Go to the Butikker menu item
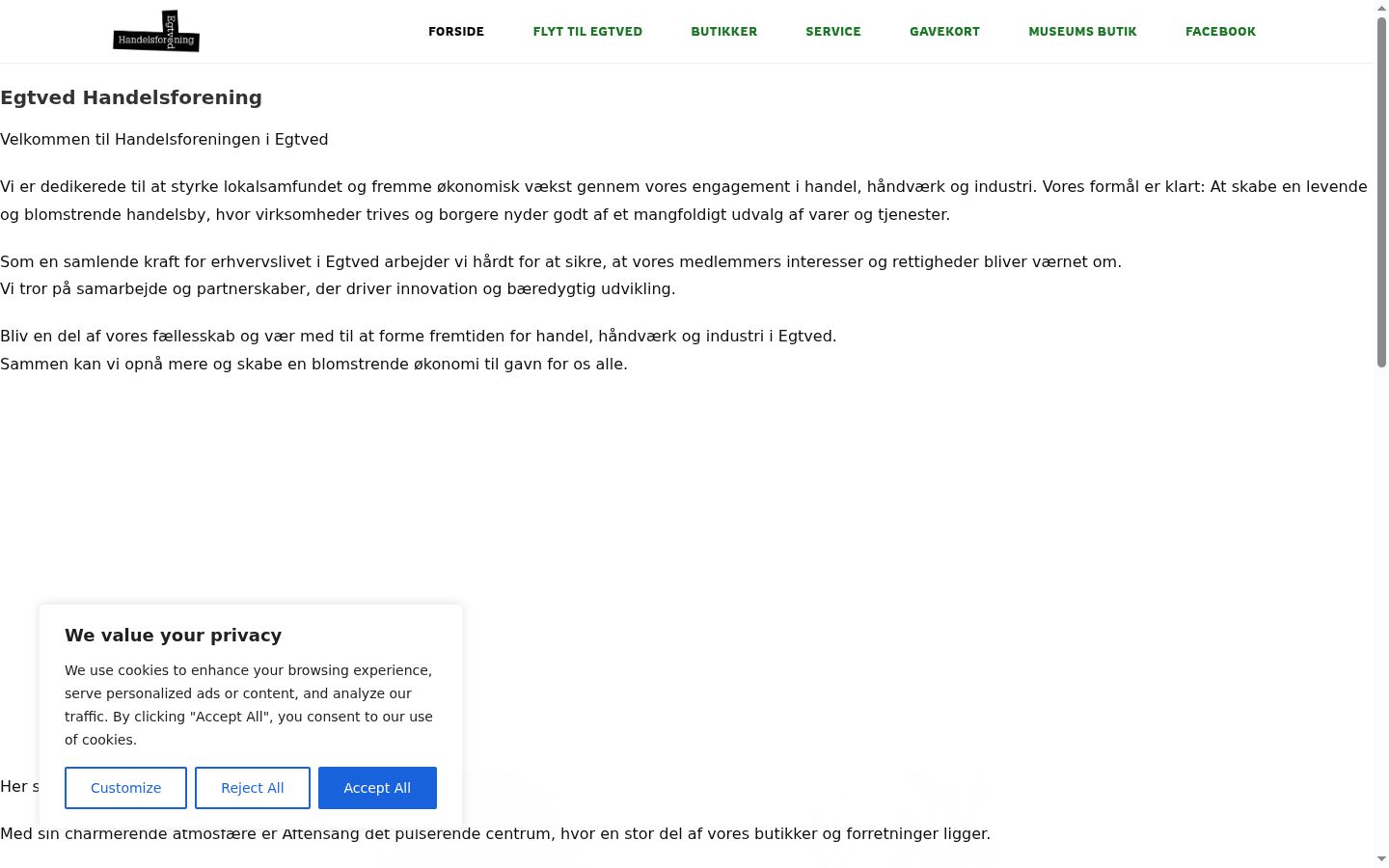The height and width of the screenshot is (868, 1389). click(724, 32)
